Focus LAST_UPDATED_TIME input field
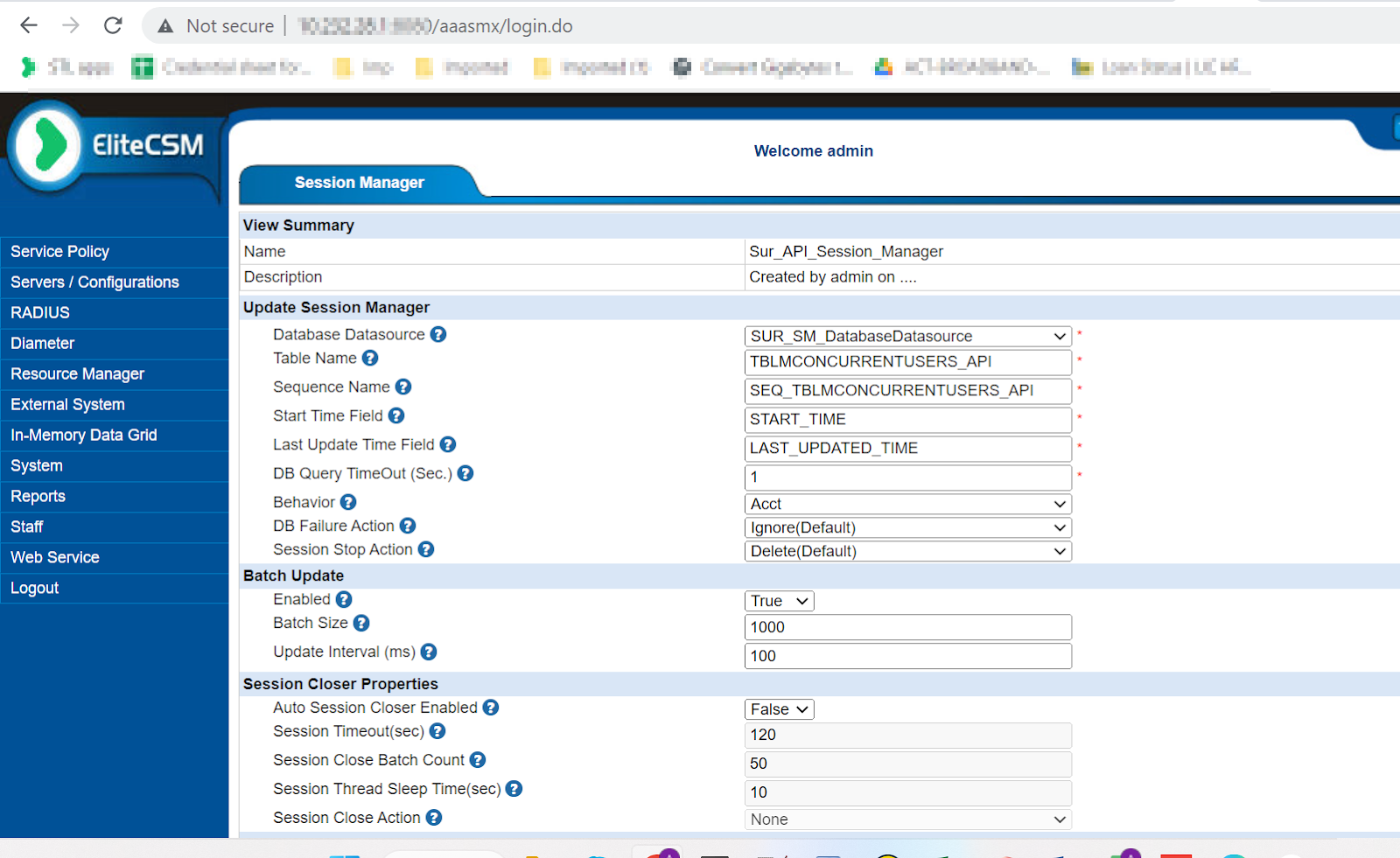 pos(908,449)
